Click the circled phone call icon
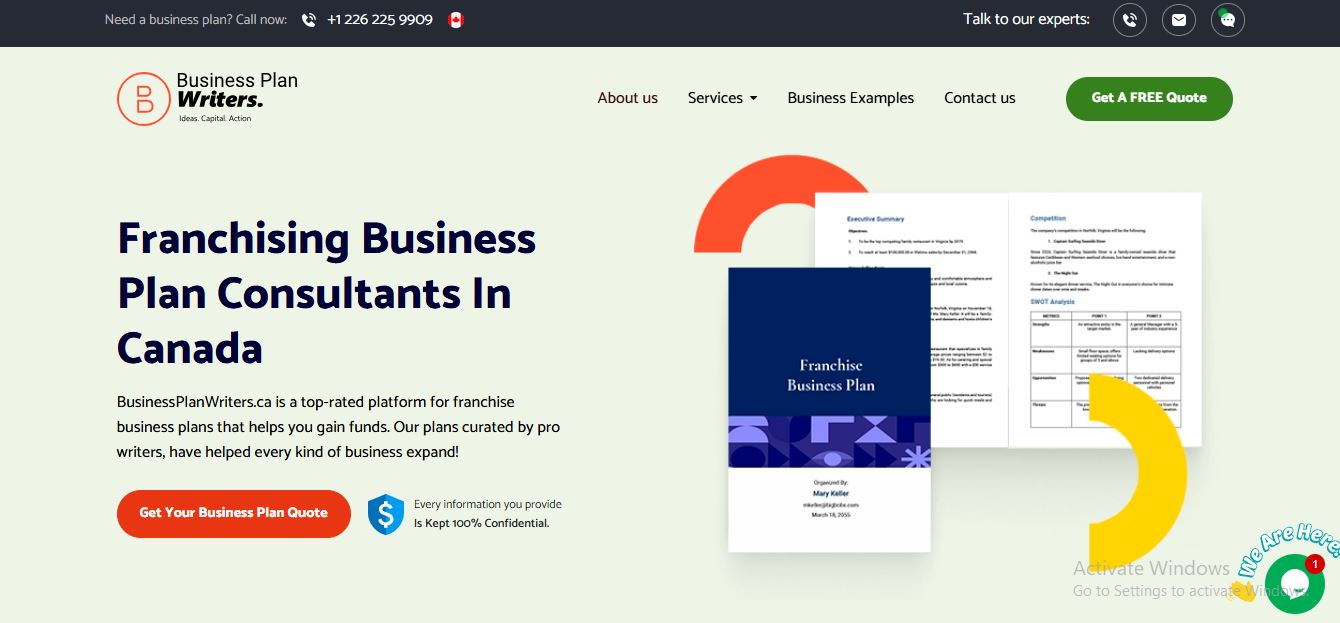The width and height of the screenshot is (1340, 623). [1129, 20]
